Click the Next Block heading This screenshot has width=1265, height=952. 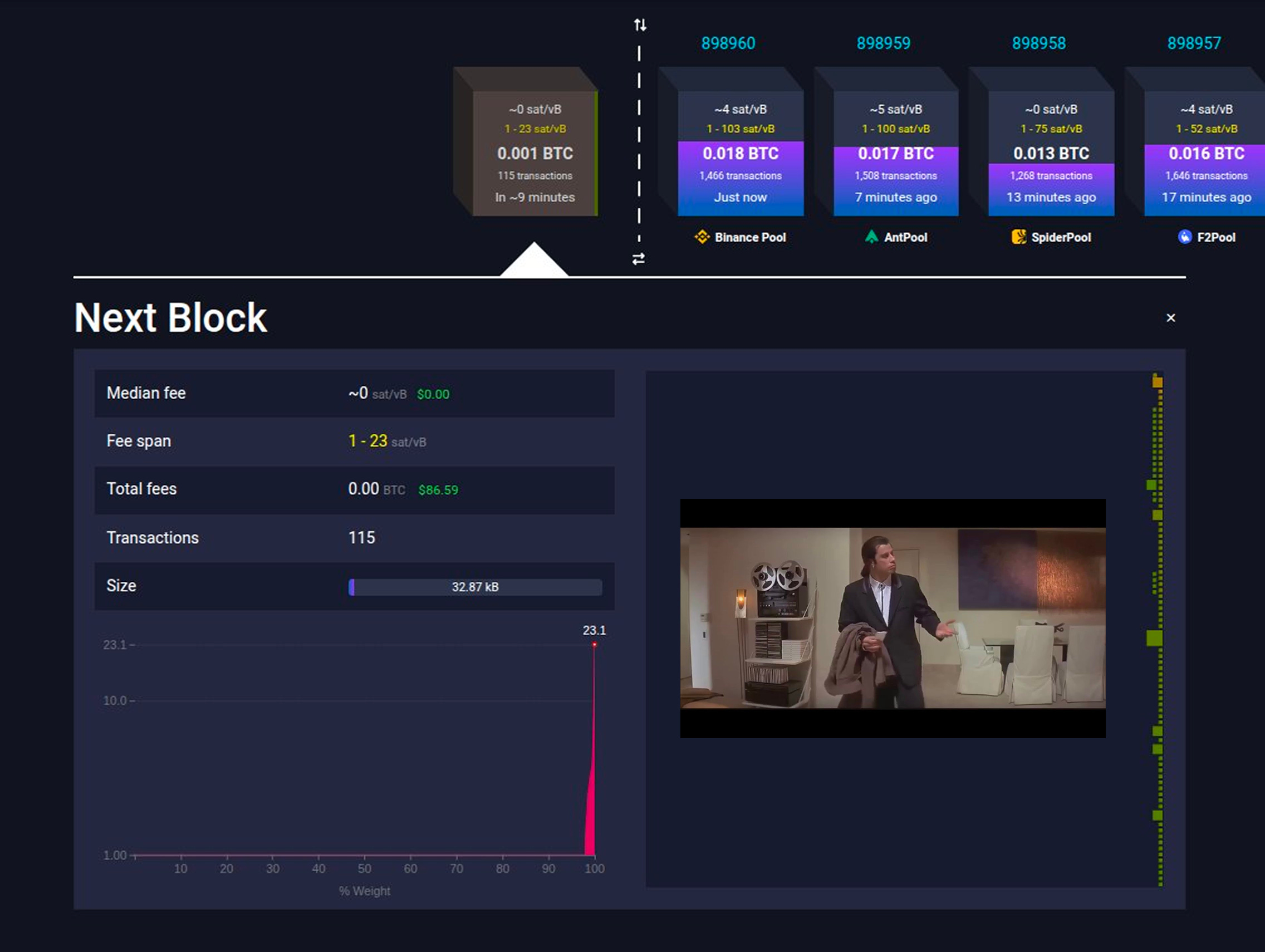point(170,318)
